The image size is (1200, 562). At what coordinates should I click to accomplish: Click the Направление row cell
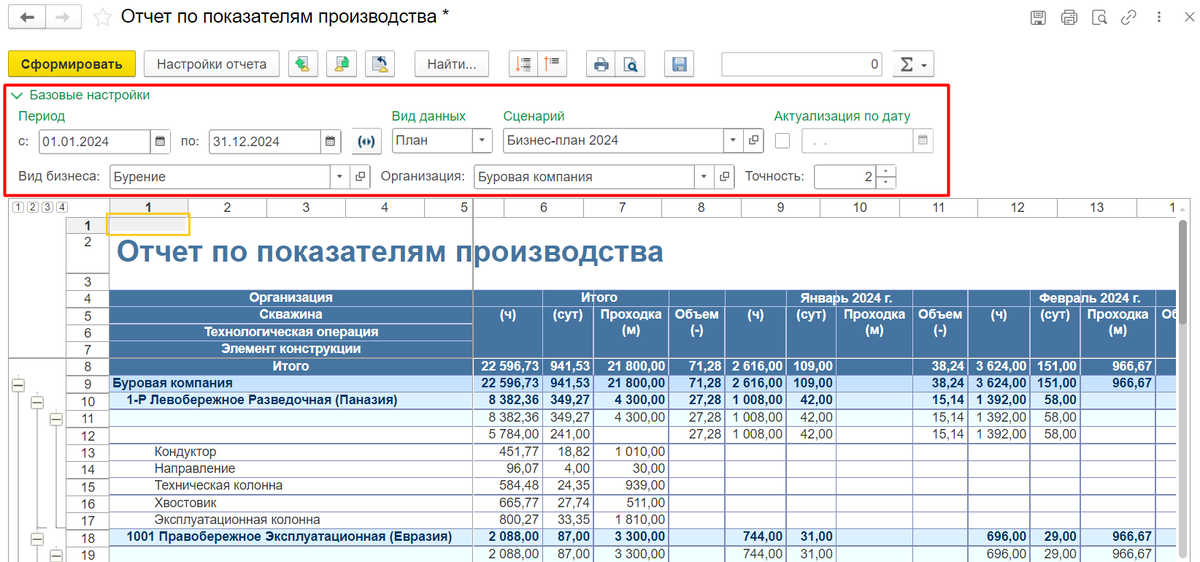point(290,468)
